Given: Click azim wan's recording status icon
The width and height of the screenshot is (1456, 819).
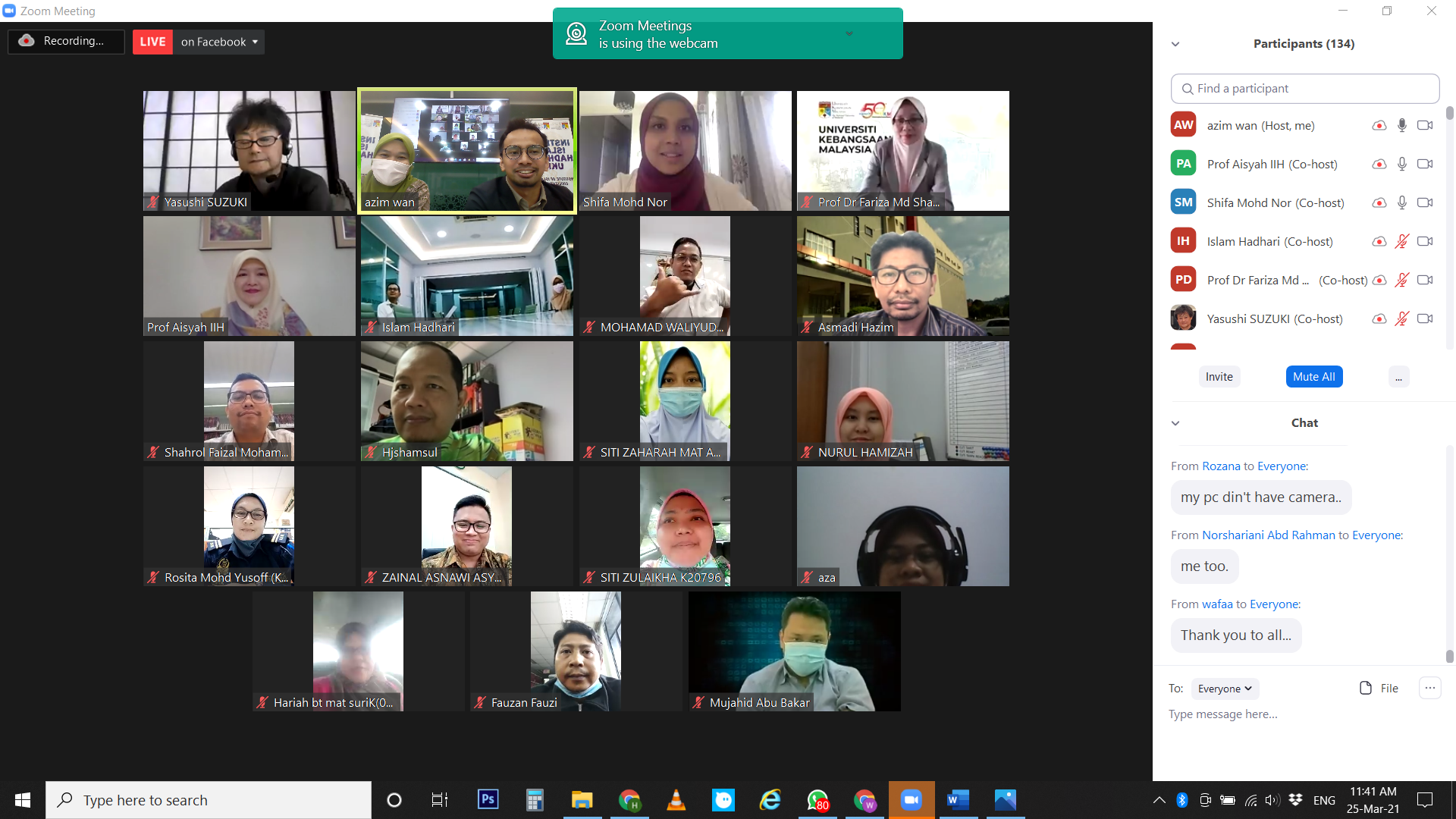Looking at the screenshot, I should pos(1379,126).
